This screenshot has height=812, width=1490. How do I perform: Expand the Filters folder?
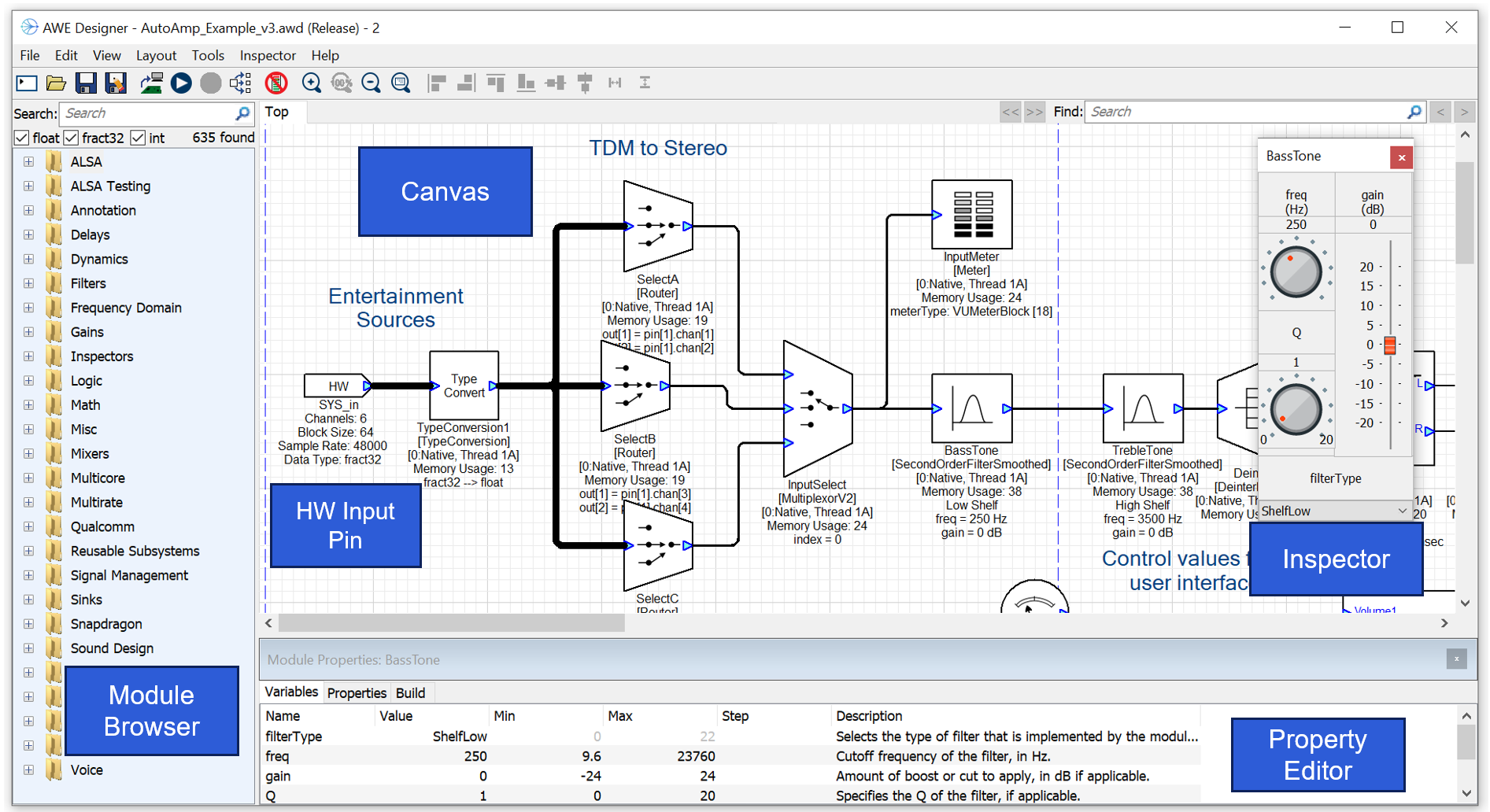28,283
